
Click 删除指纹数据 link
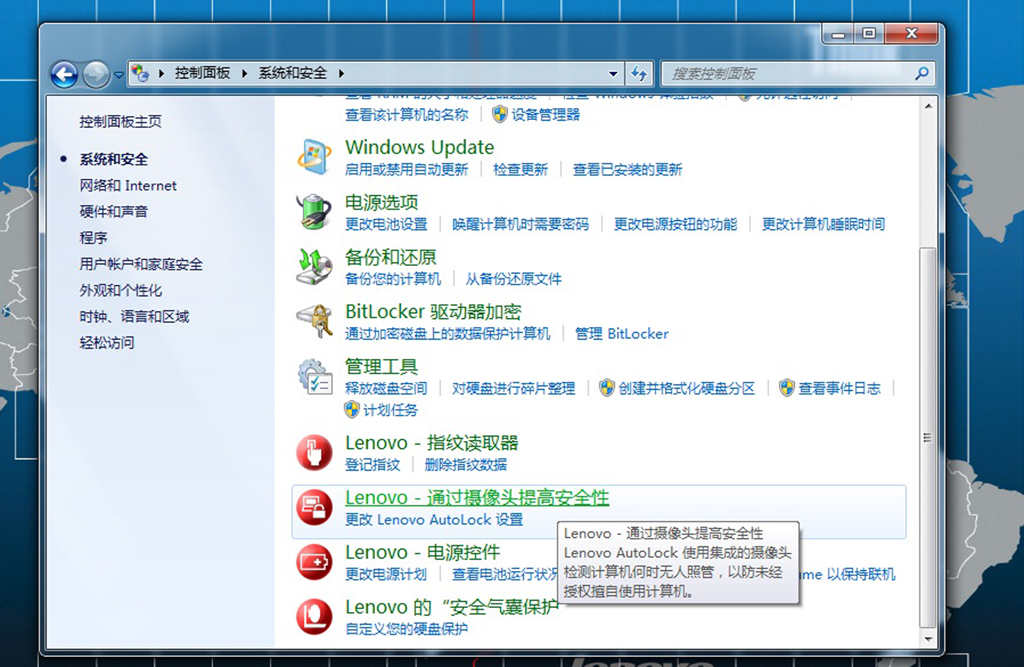click(x=466, y=464)
